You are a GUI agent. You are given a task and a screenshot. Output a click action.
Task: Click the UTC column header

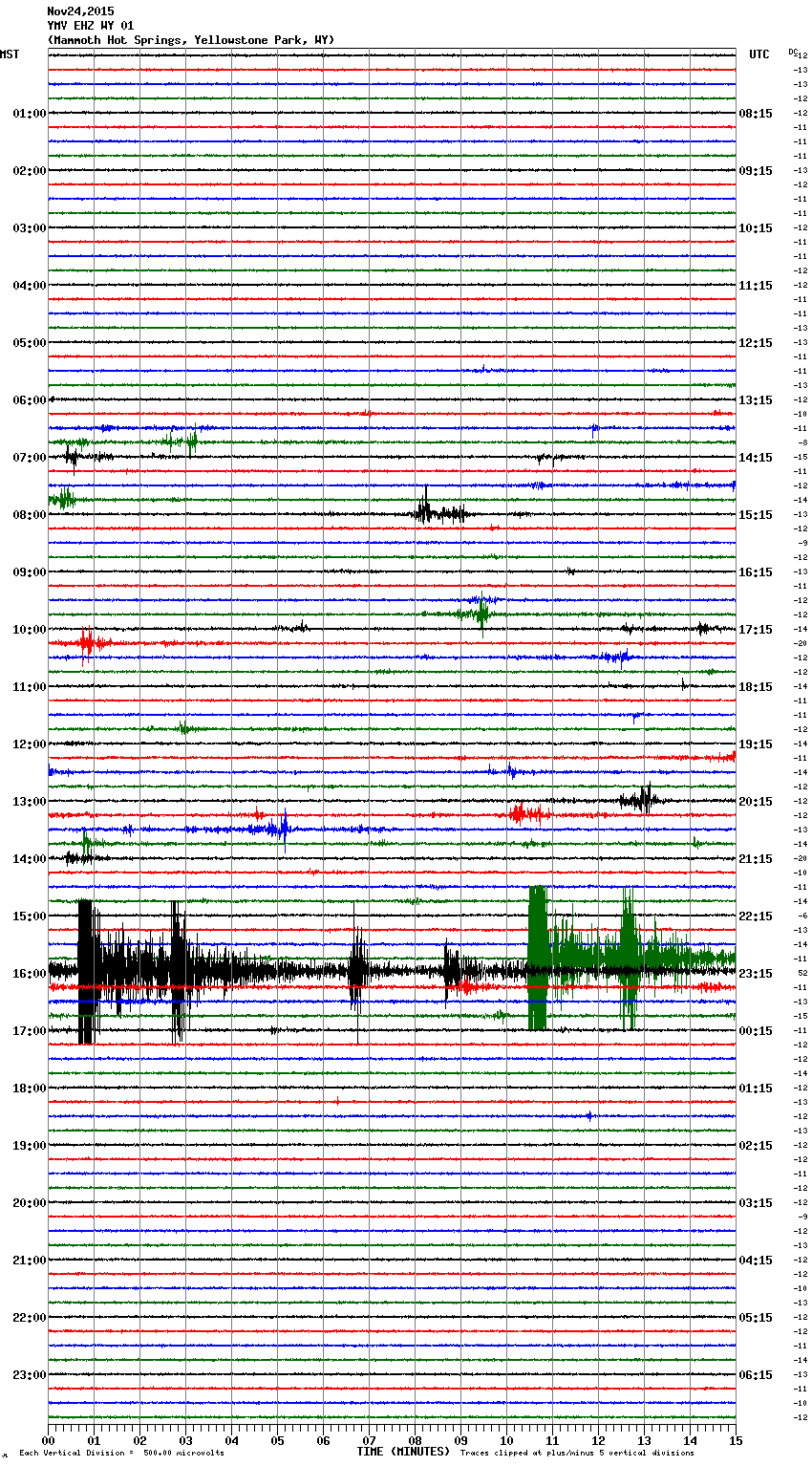point(759,54)
